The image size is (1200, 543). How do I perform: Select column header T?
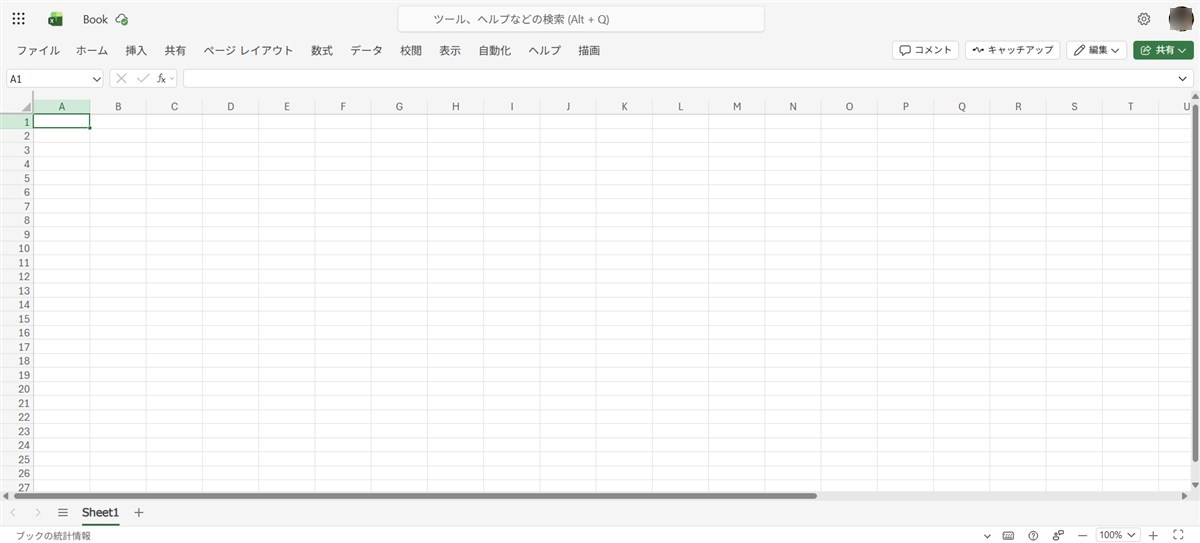pos(1130,107)
